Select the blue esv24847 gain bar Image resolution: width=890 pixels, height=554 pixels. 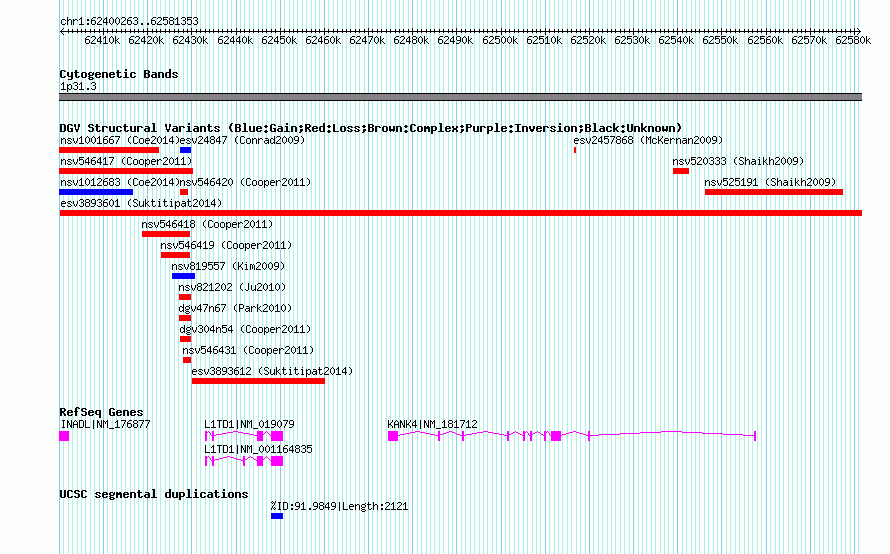coord(186,150)
